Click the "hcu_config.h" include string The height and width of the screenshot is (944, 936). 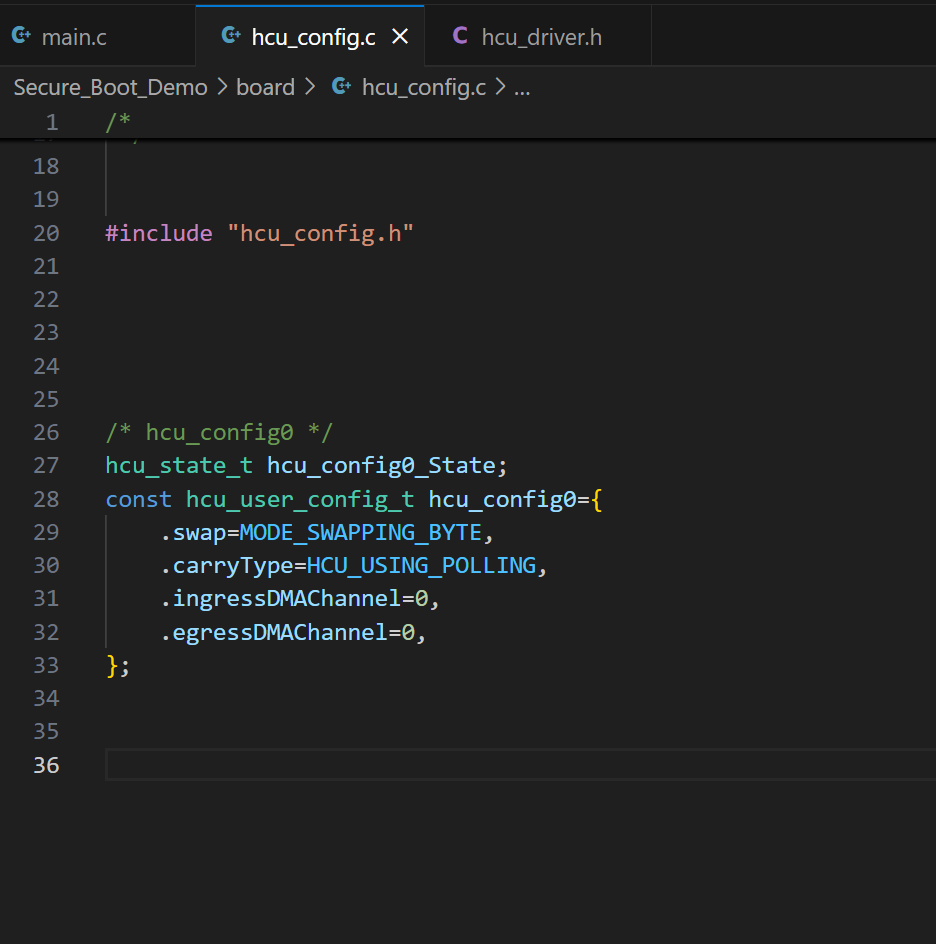320,233
